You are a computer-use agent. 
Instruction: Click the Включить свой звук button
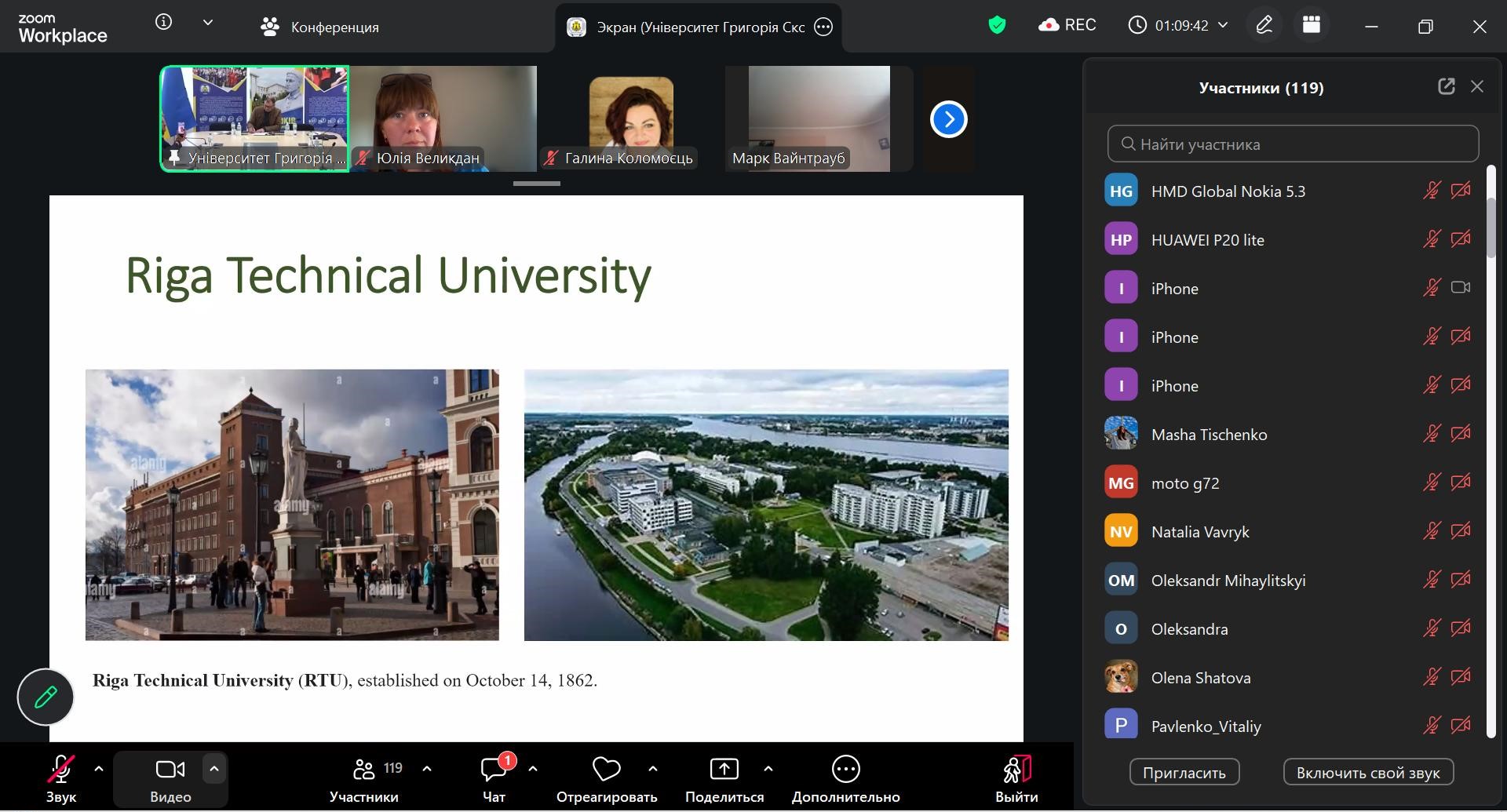1367,773
